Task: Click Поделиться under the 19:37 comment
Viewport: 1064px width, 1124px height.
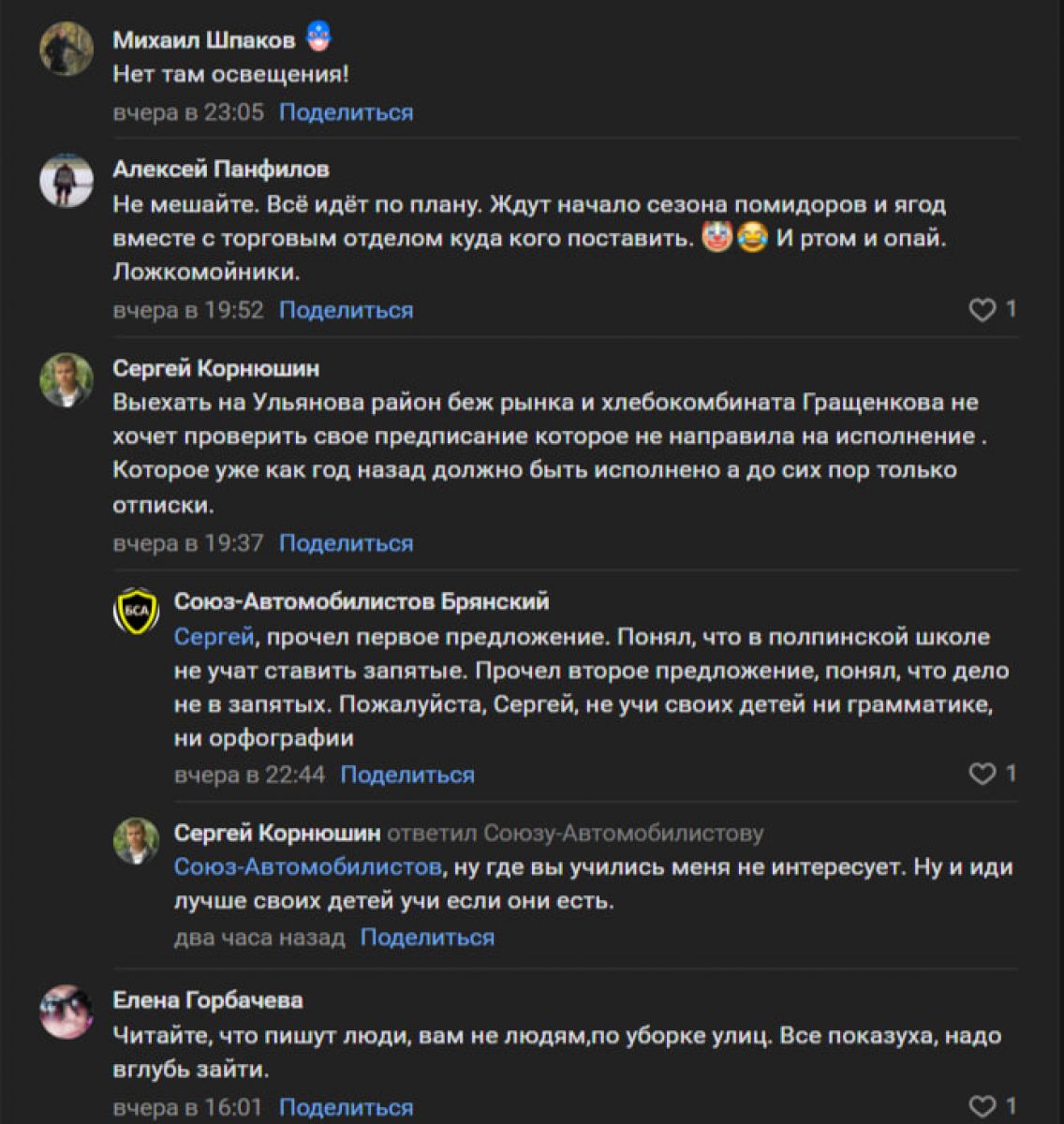Action: [346, 543]
